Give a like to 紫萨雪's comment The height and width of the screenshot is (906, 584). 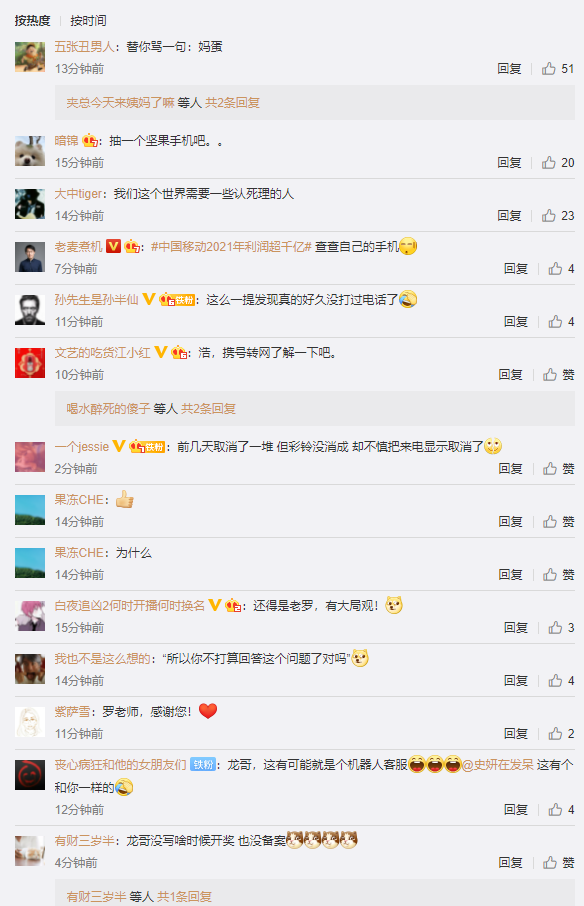(561, 734)
